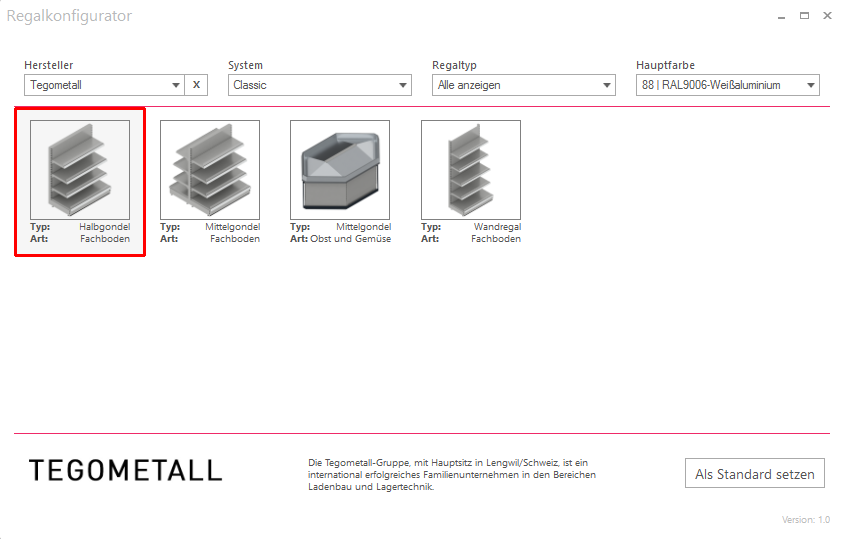Open the System dropdown showing Classic
Viewport: 843px width, 539px height.
(x=319, y=85)
